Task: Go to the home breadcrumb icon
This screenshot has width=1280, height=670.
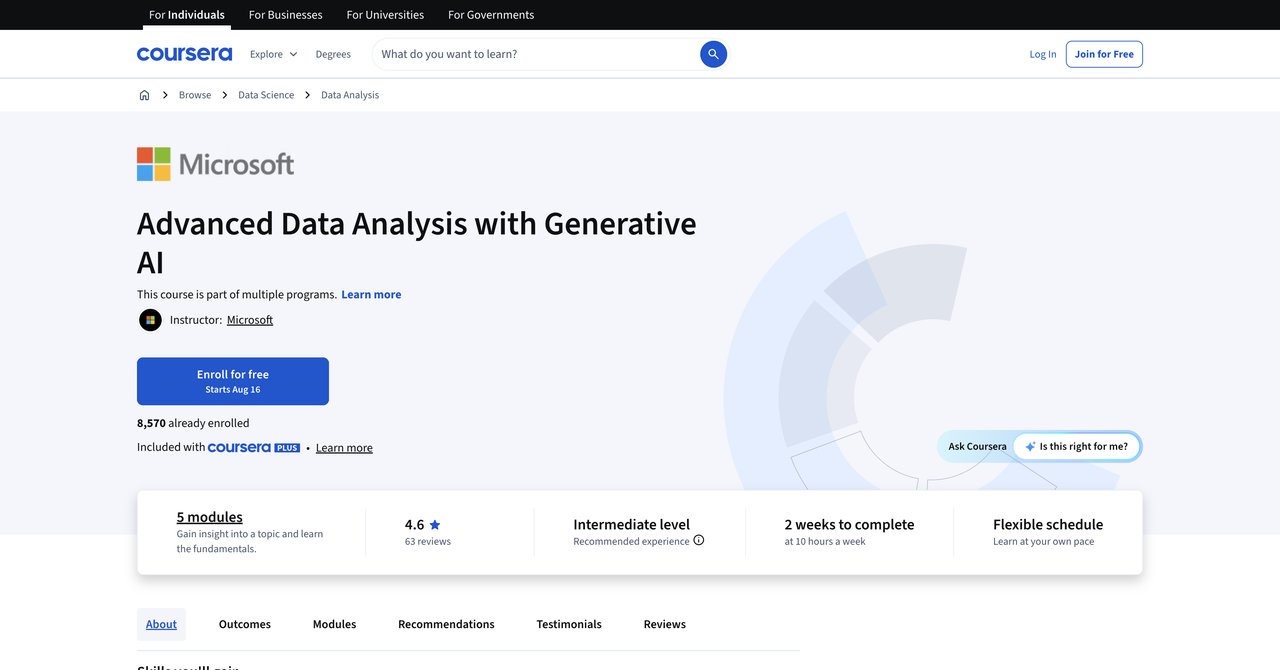Action: pyautogui.click(x=144, y=95)
